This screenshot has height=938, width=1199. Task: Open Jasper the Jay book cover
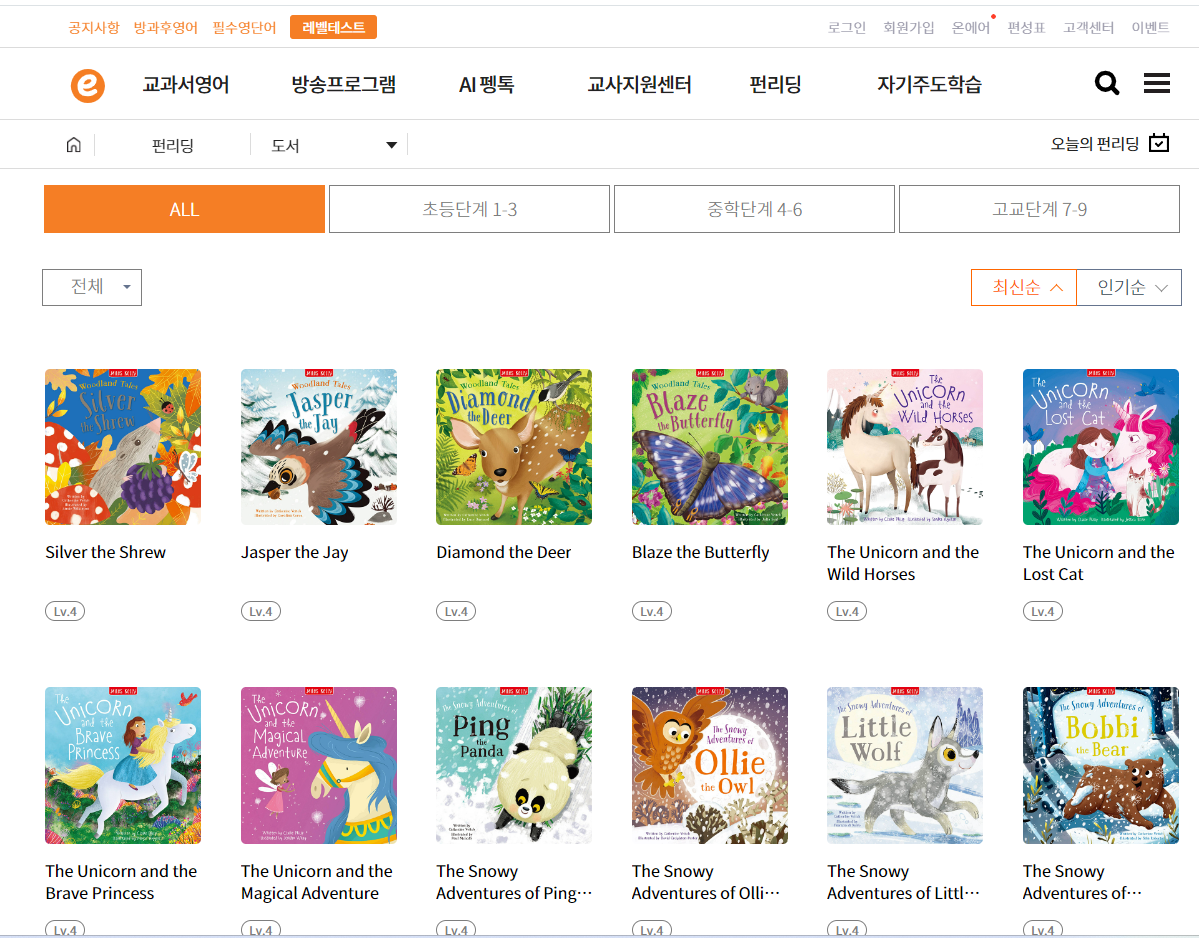click(319, 447)
